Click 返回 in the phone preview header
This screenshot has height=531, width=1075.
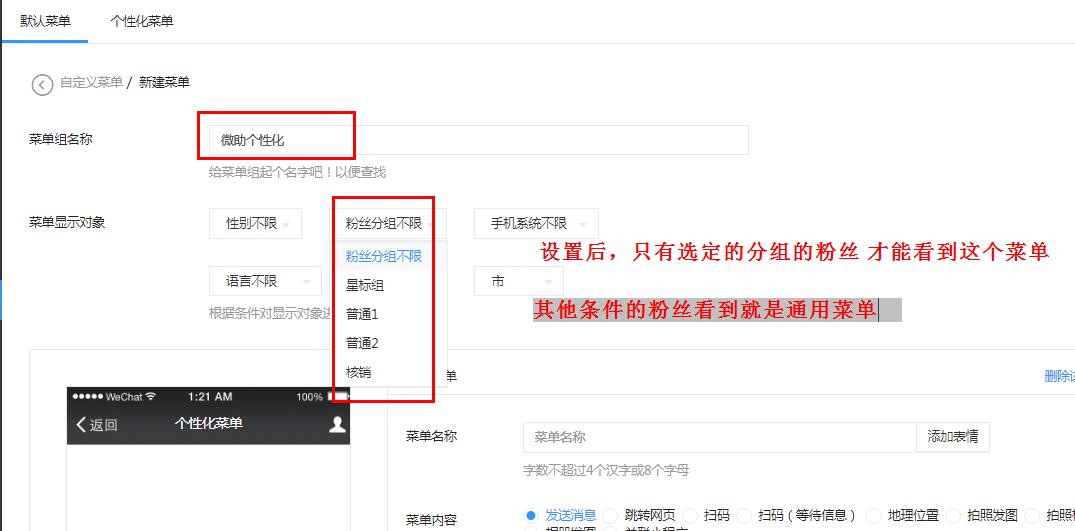point(97,425)
